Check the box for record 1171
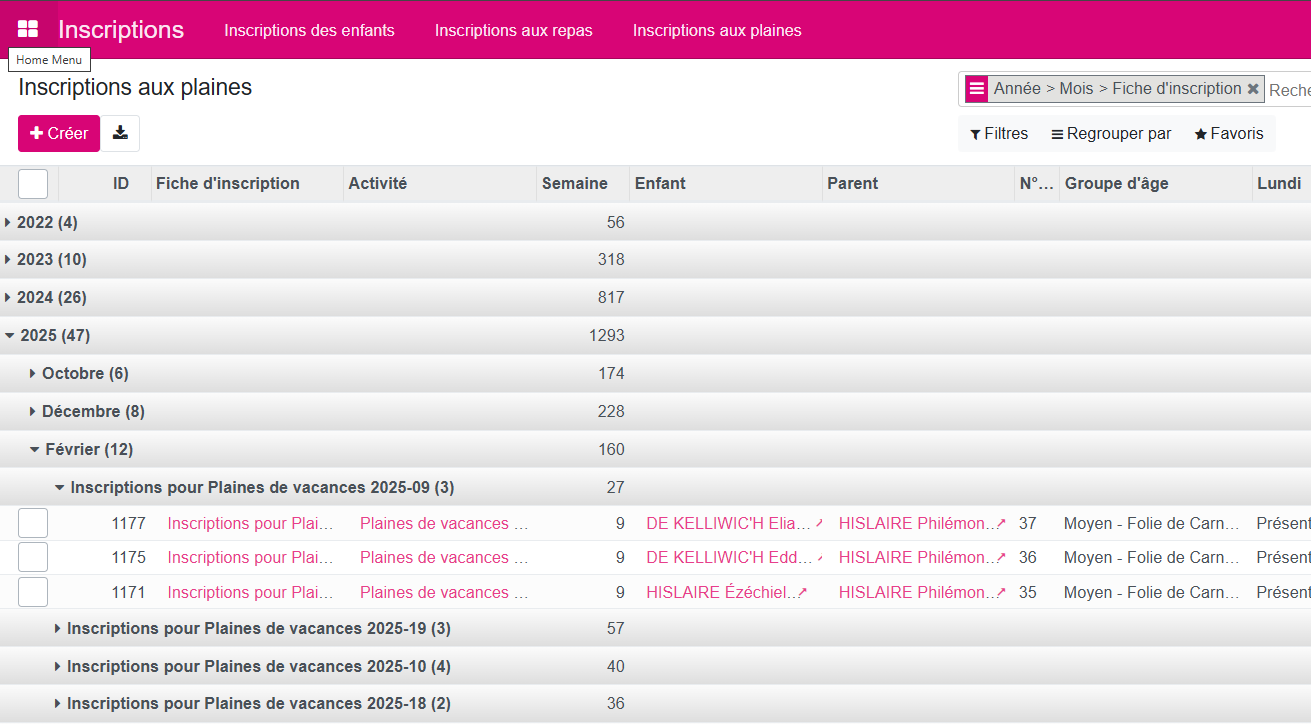 tap(33, 592)
